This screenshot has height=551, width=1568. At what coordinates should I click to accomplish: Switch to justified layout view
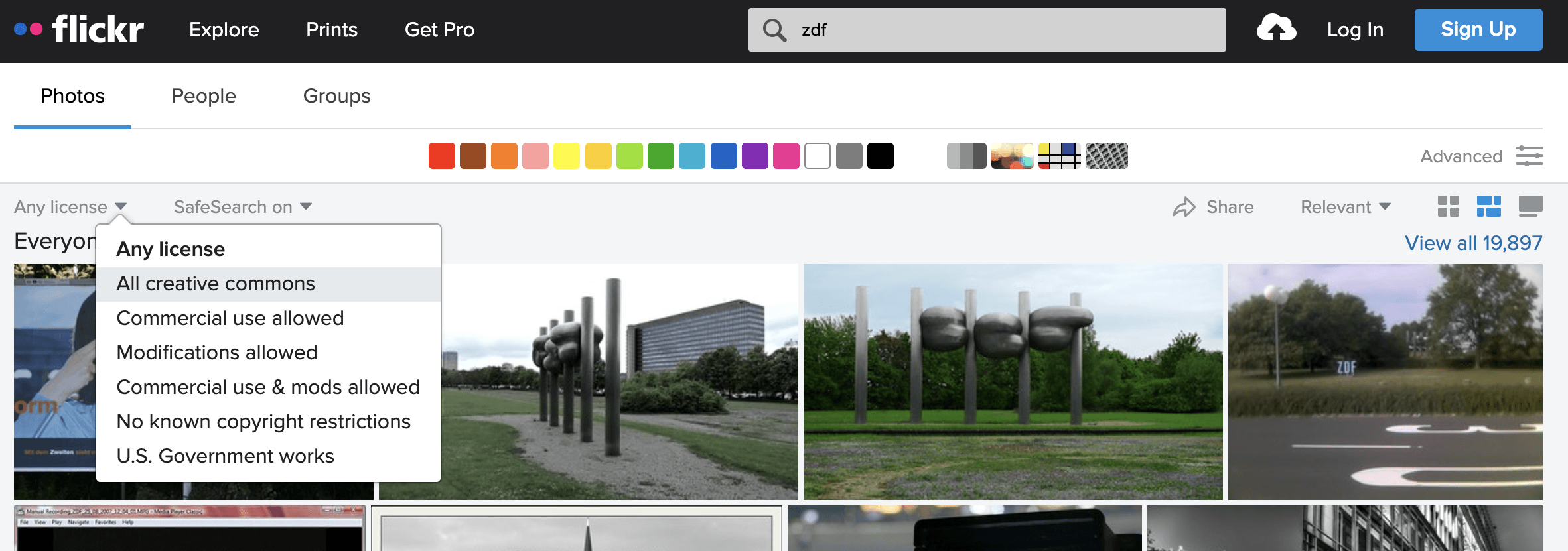(x=1488, y=207)
